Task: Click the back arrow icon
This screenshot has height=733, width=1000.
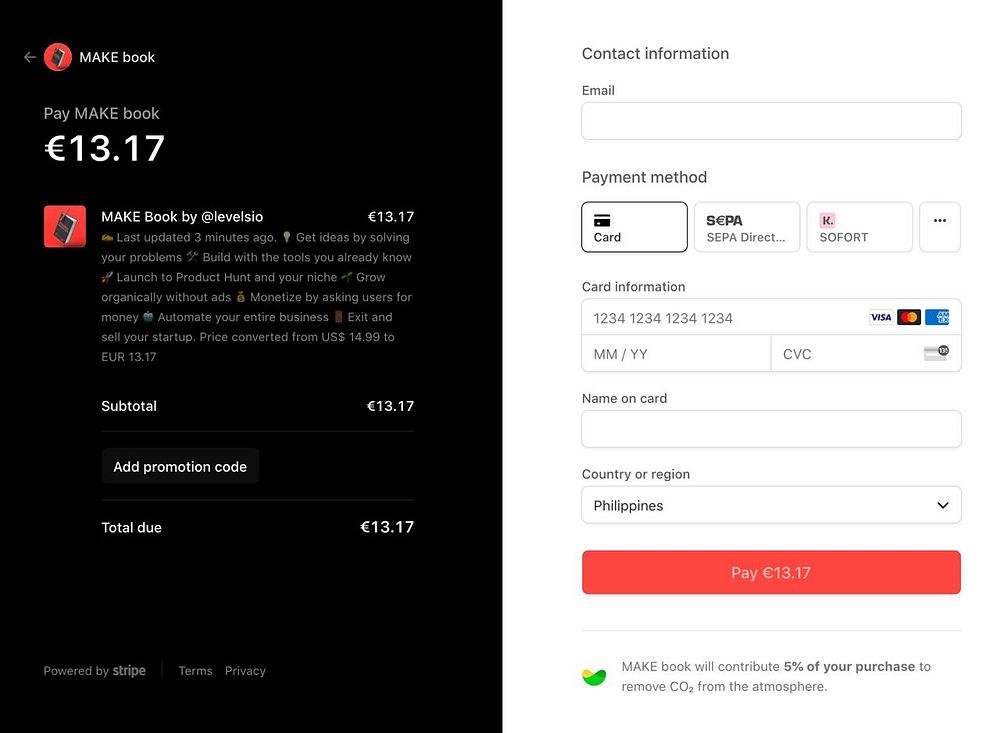Action: (x=29, y=57)
